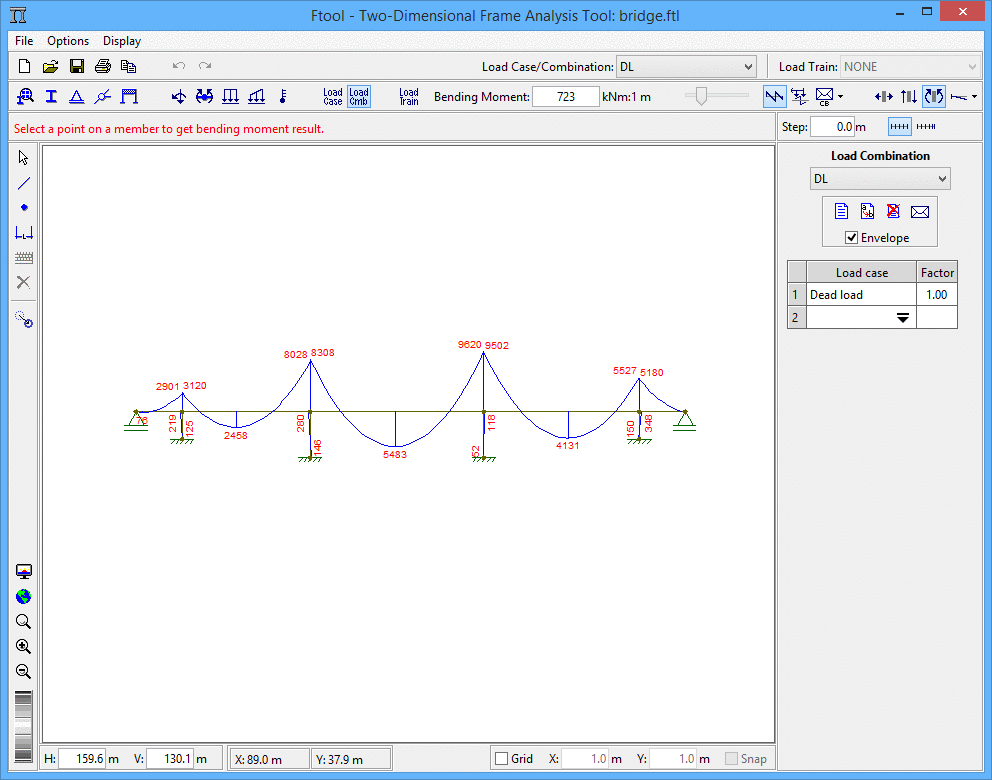Viewport: 992px width, 780px height.
Task: Open the Load Case/Combination dropdown
Action: pyautogui.click(x=686, y=67)
